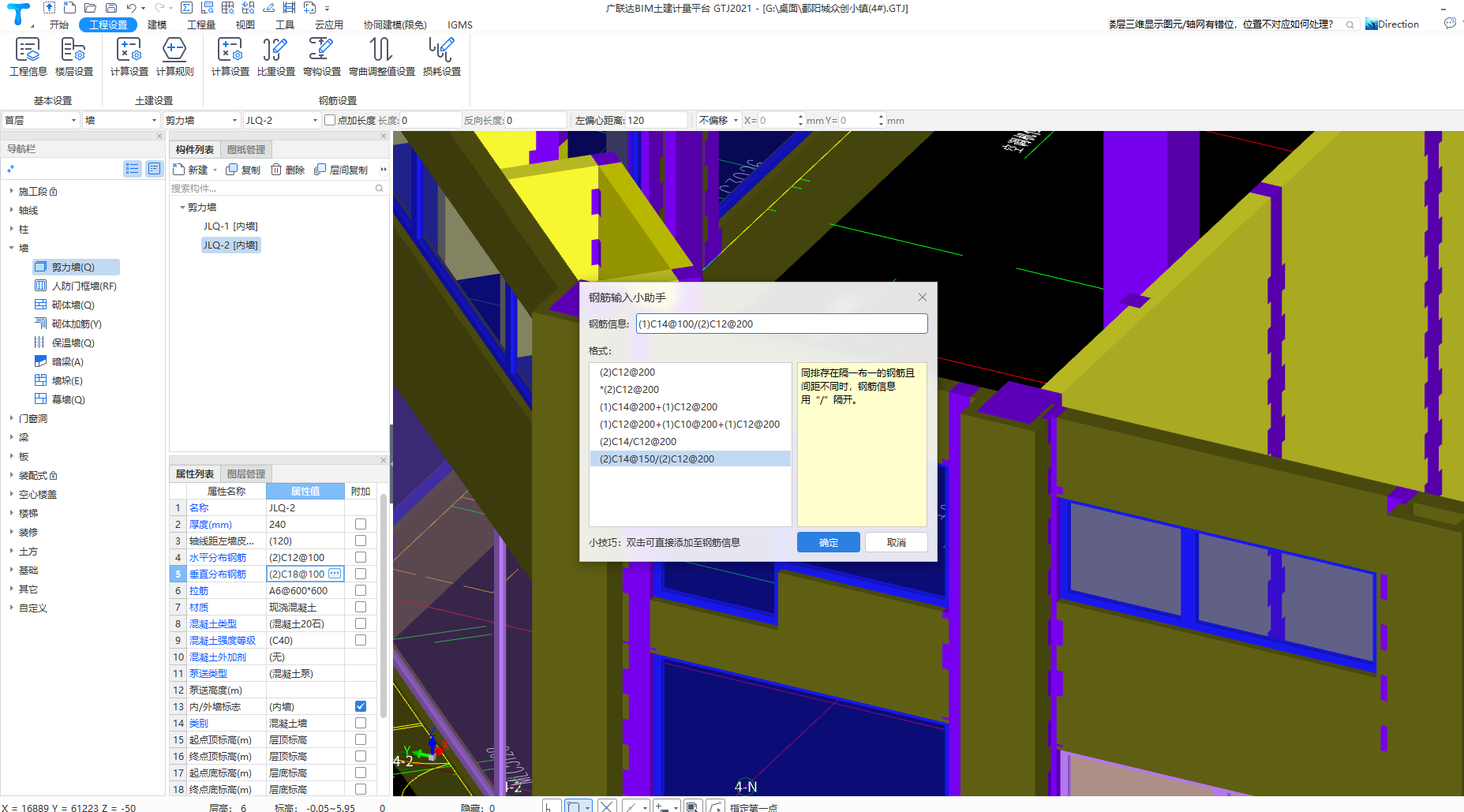Check 附加 box for 类别 row

[x=361, y=723]
